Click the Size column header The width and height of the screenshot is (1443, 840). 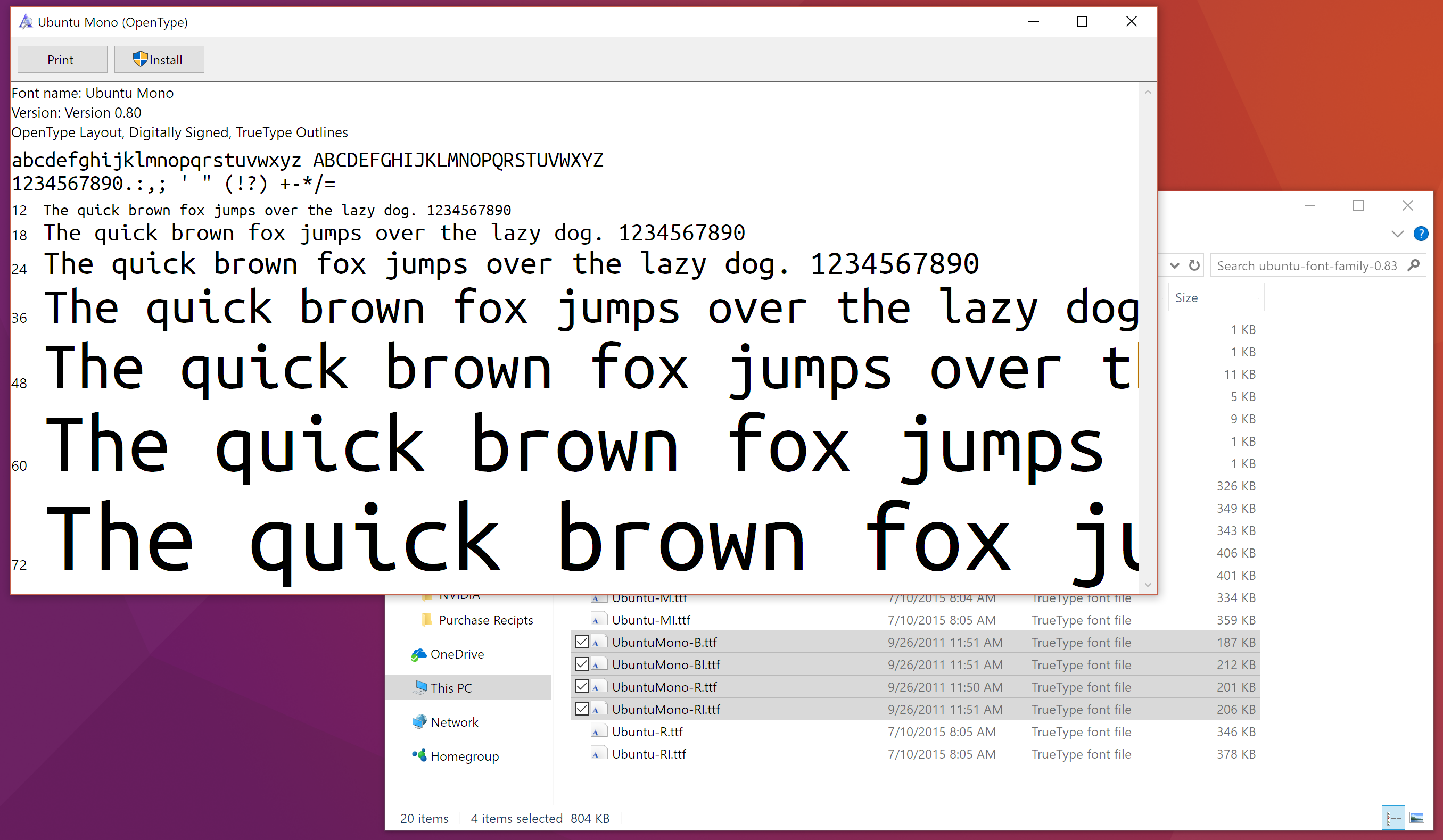(1186, 297)
